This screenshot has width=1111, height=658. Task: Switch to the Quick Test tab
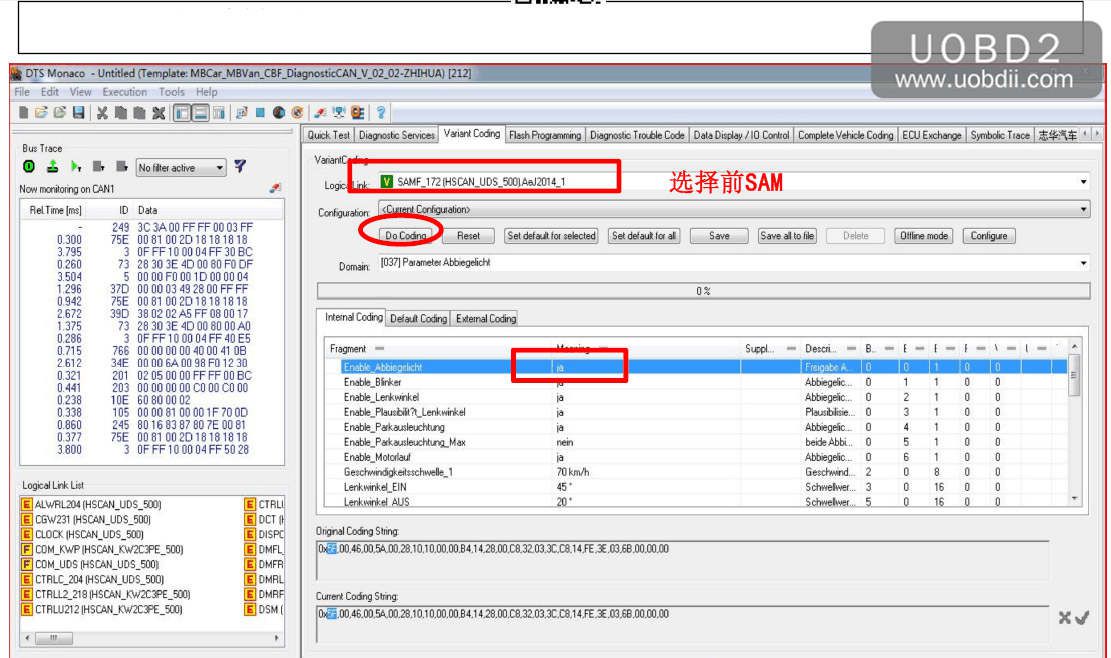[x=329, y=135]
